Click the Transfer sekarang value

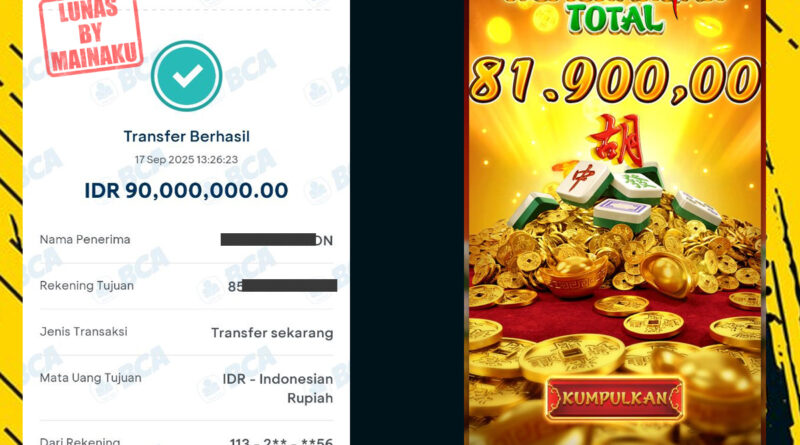click(272, 333)
